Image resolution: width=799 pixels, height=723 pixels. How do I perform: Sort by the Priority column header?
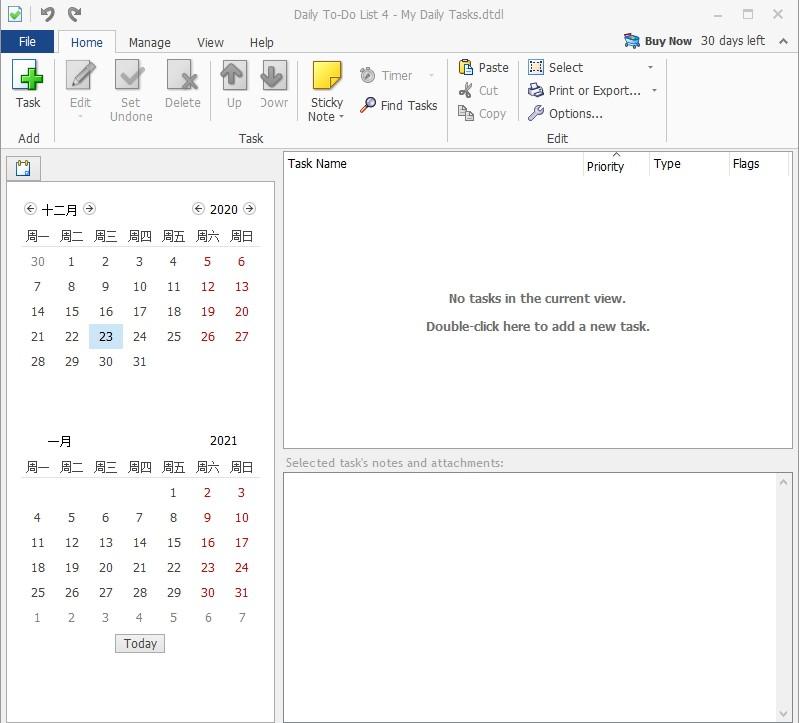point(616,164)
